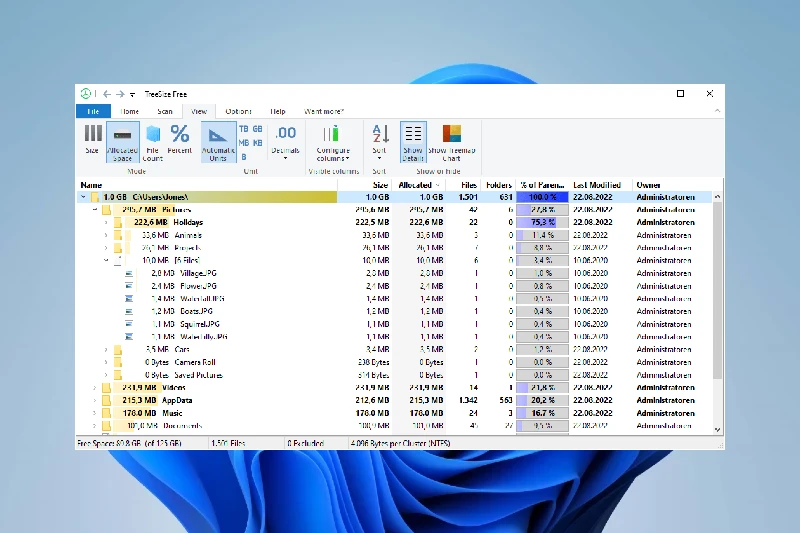The width and height of the screenshot is (800, 533).
Task: Toggle Automatic Units
Action: 218,142
